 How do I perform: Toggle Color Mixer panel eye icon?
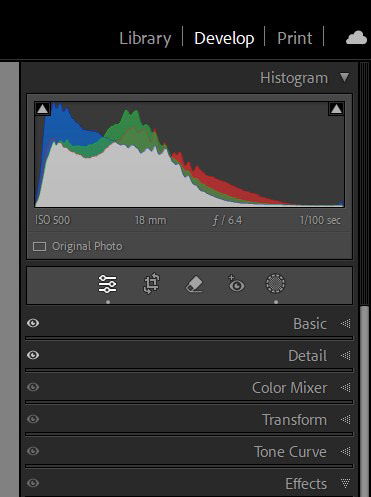click(33, 387)
